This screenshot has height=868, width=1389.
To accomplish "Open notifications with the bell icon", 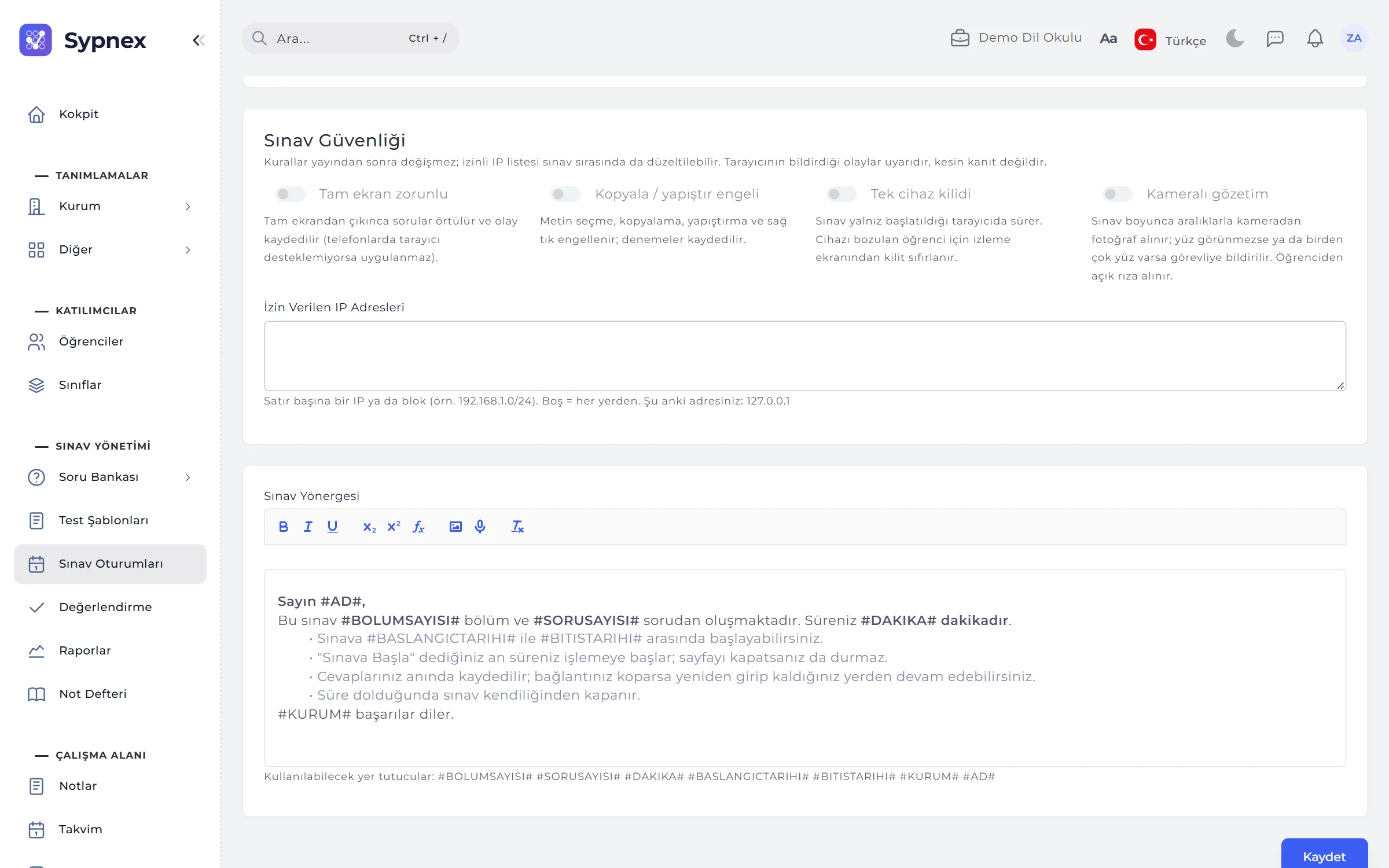I will [1315, 39].
